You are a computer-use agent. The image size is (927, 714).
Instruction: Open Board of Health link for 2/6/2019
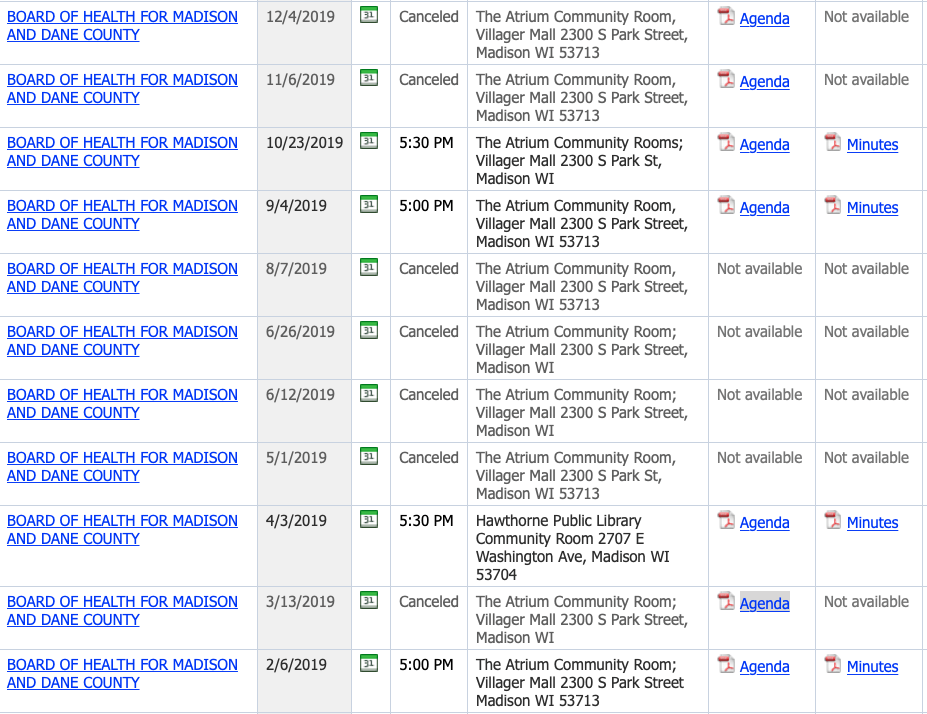tap(122, 674)
